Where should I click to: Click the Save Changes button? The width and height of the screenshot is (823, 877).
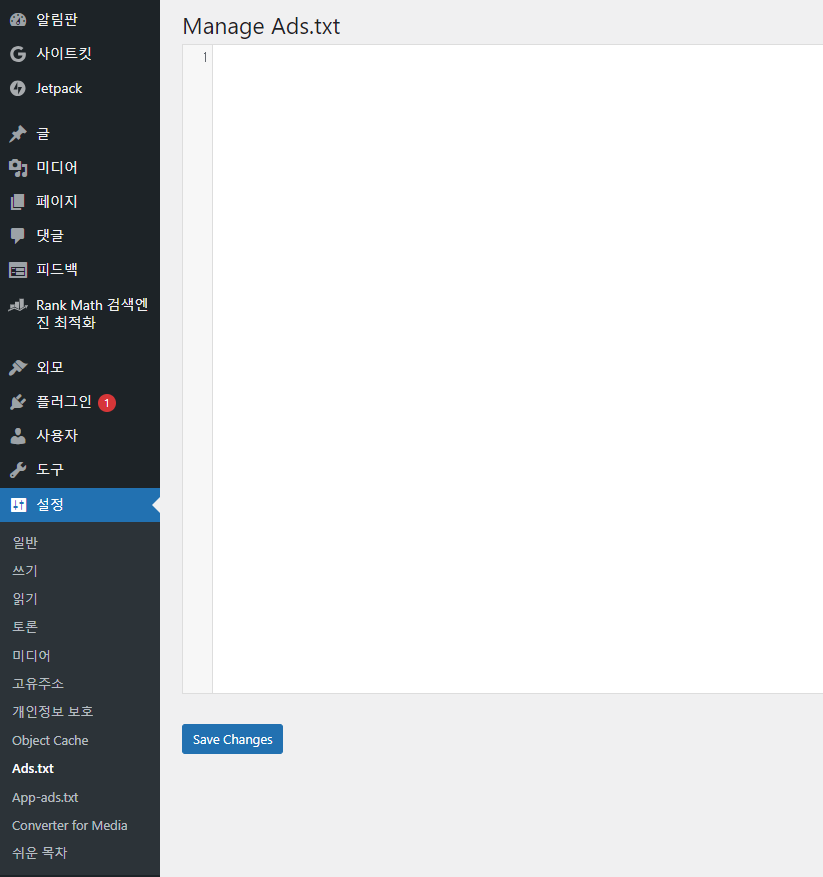(232, 739)
